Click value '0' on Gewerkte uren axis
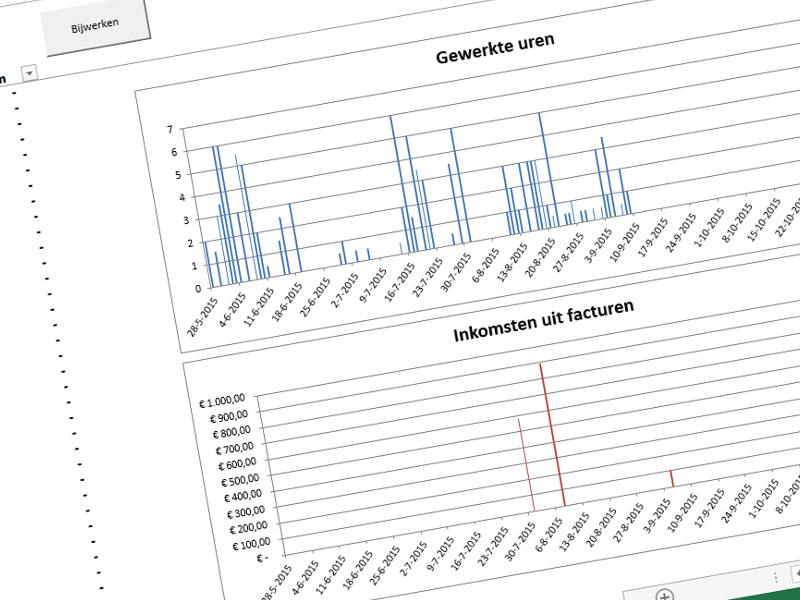The image size is (800, 600). (198, 288)
